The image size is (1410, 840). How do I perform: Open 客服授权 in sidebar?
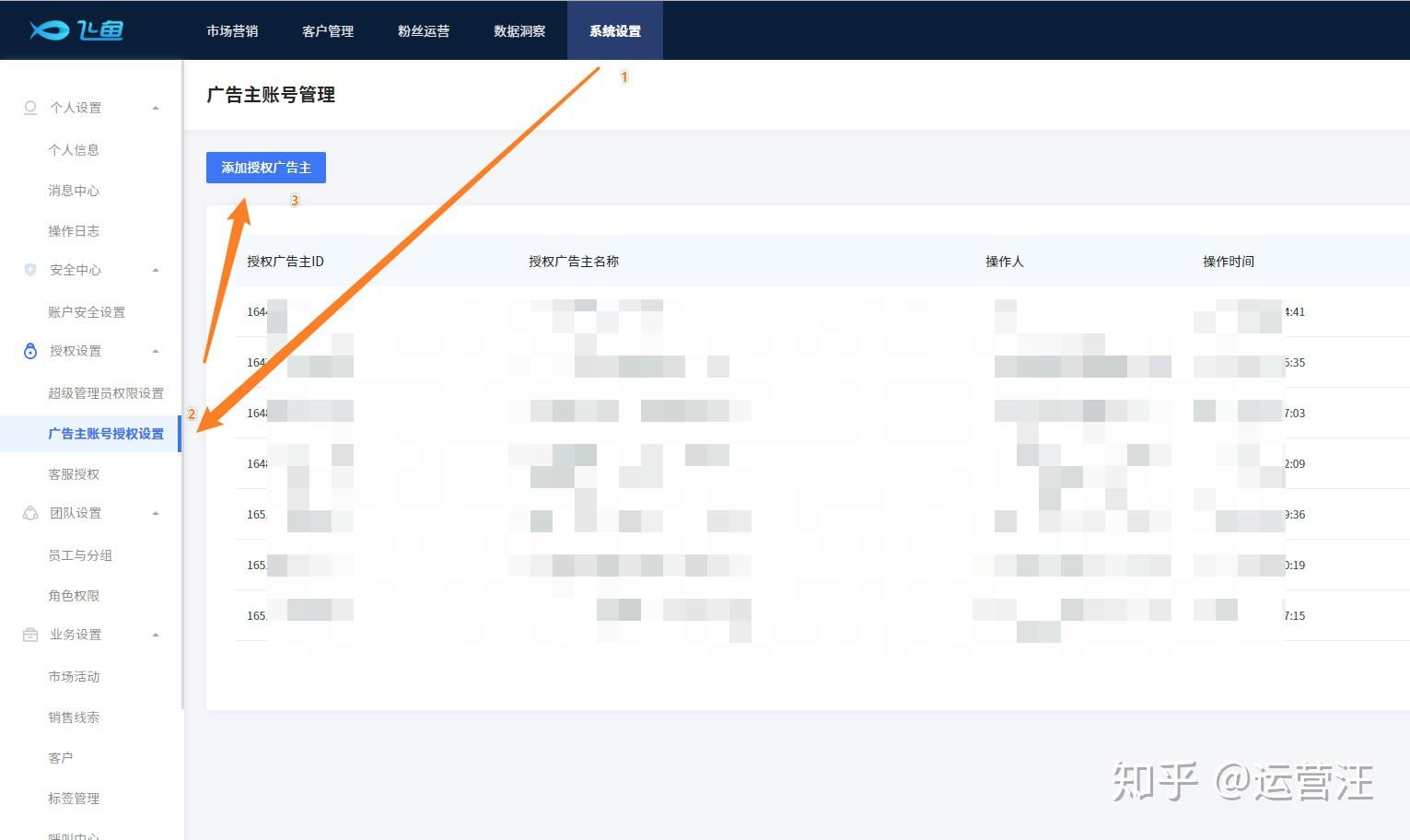(x=74, y=474)
